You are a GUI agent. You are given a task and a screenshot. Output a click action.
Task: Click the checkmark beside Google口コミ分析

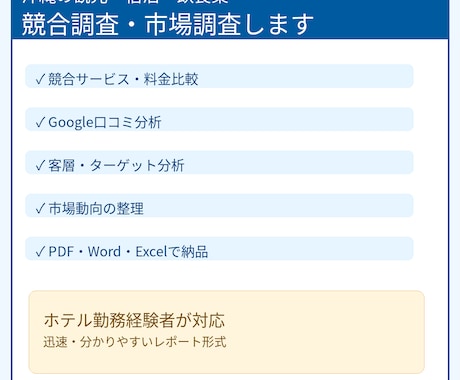coord(40,122)
